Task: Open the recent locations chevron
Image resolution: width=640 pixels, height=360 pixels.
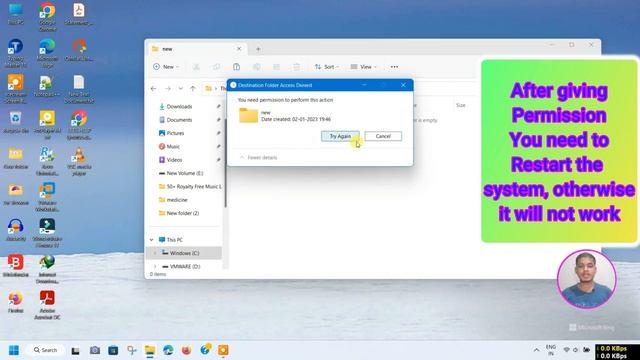Action: (x=180, y=89)
